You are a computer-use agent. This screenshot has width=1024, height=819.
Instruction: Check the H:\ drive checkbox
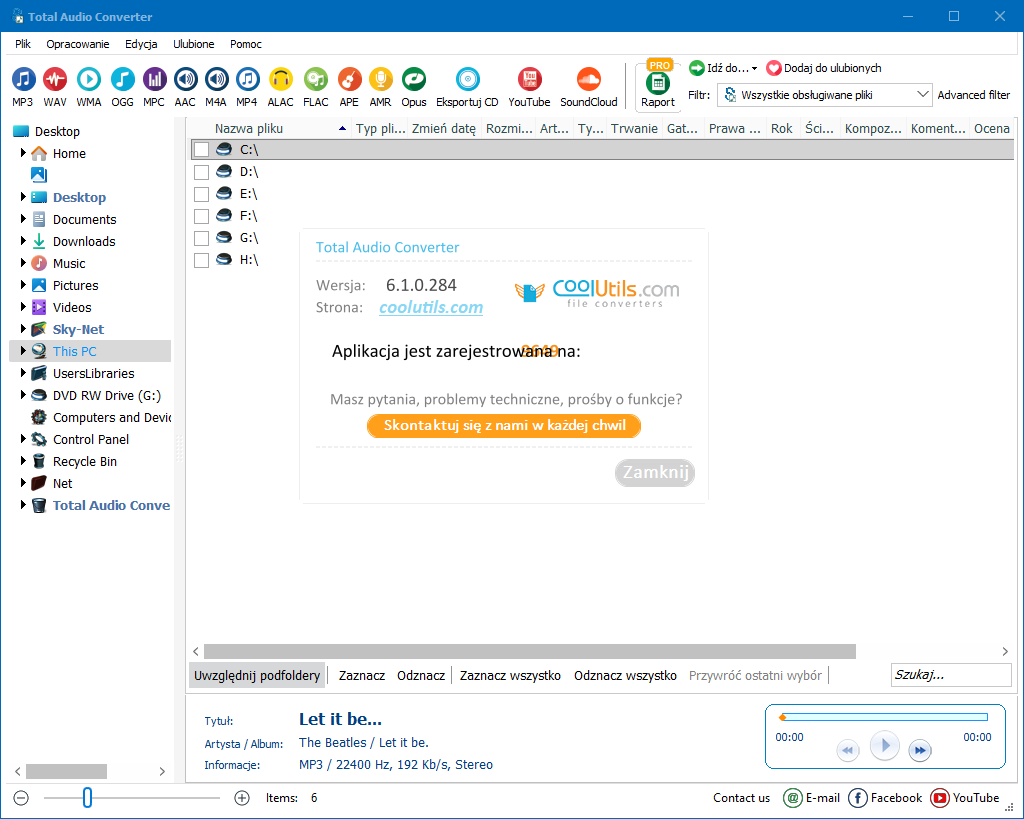[201, 260]
